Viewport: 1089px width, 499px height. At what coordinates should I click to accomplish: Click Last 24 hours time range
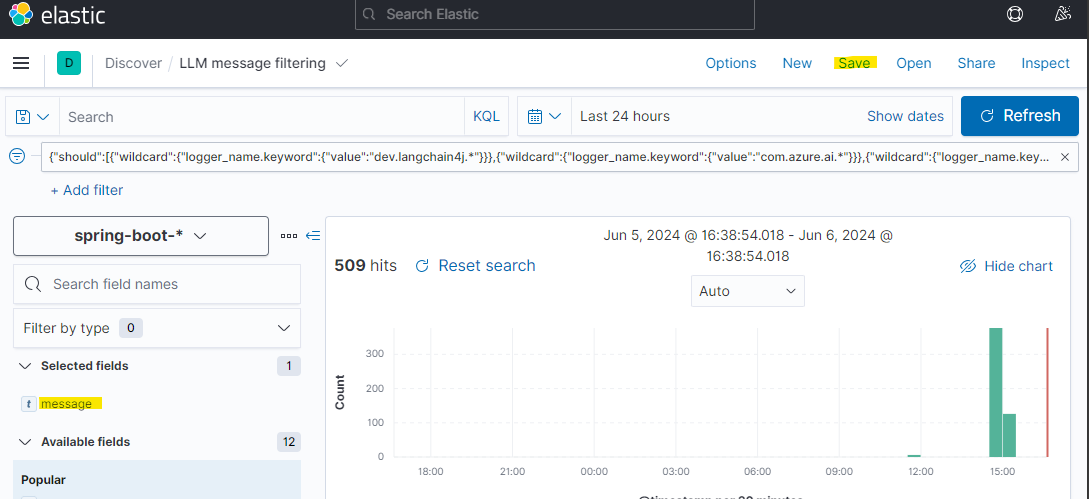pyautogui.click(x=625, y=116)
